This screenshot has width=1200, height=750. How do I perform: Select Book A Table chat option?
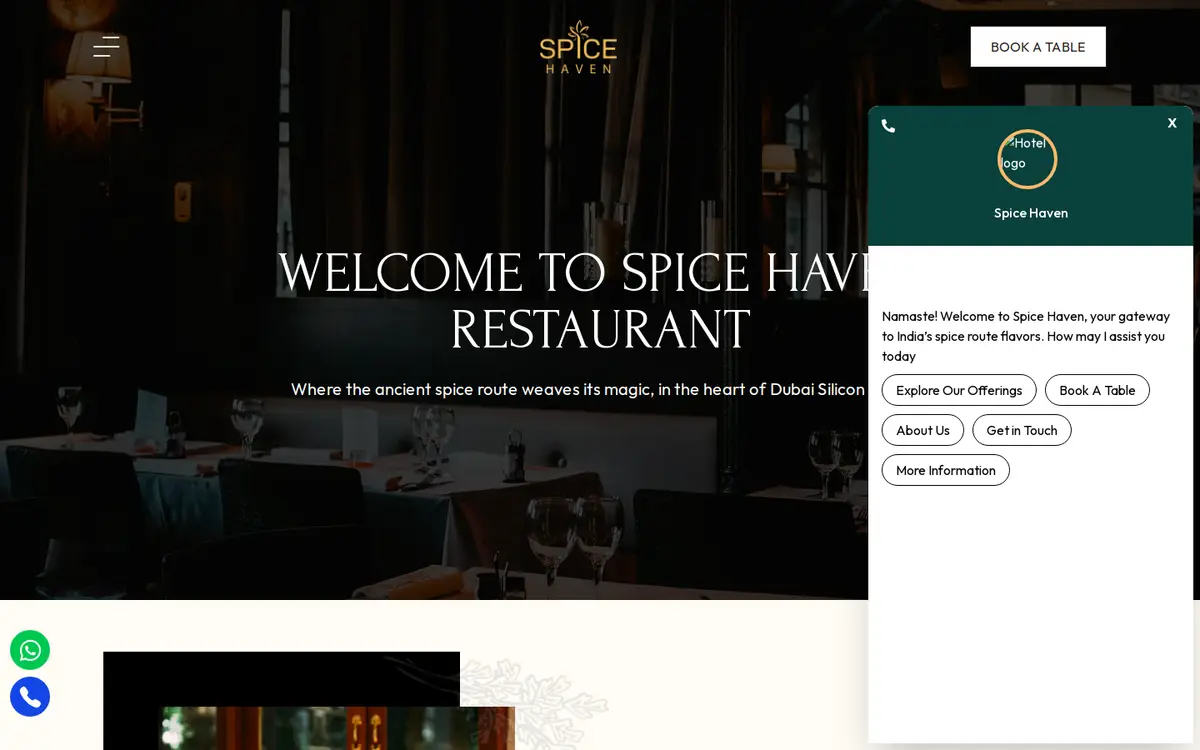coord(1097,390)
